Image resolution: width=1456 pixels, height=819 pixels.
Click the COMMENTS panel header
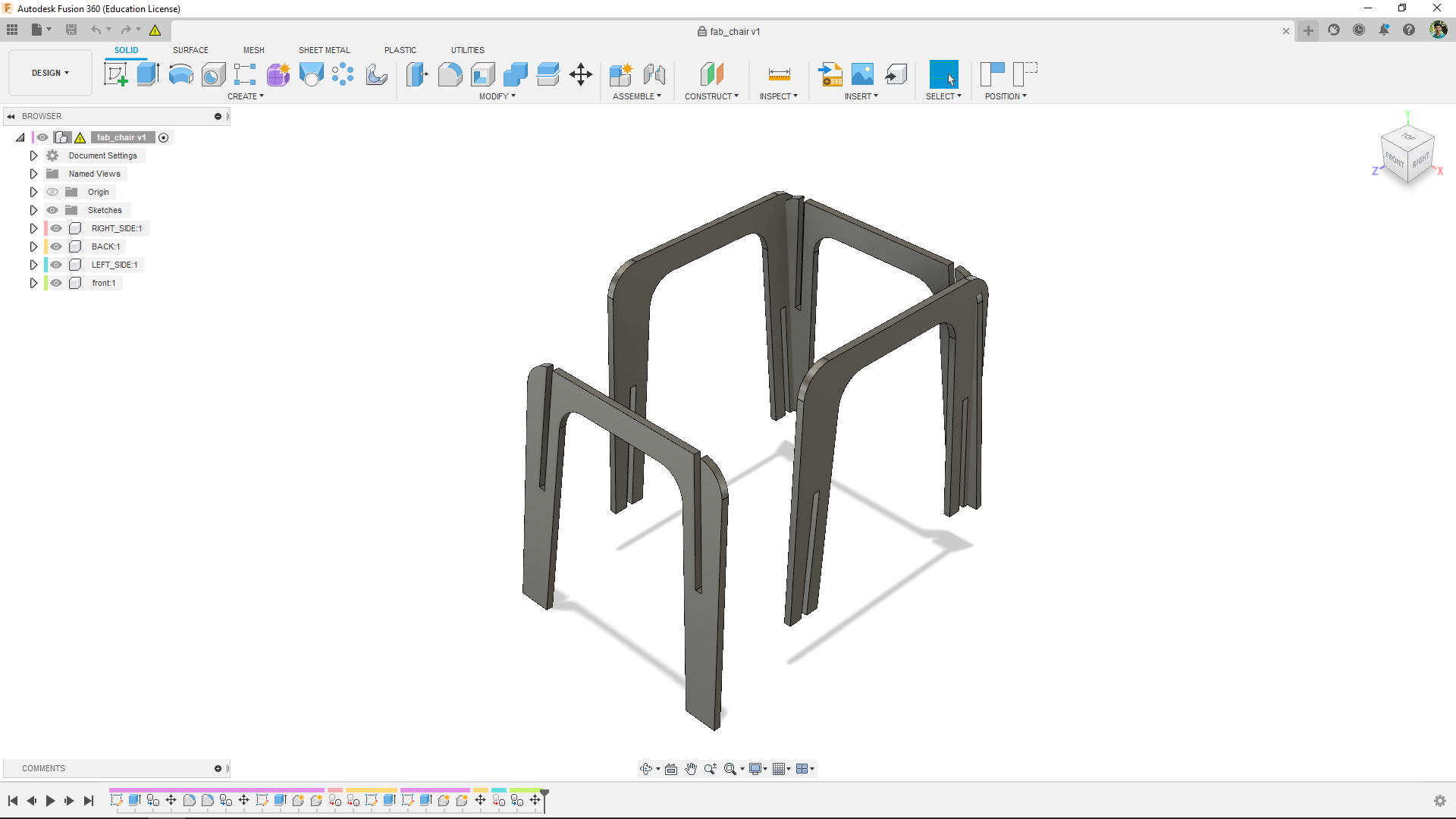(x=115, y=768)
